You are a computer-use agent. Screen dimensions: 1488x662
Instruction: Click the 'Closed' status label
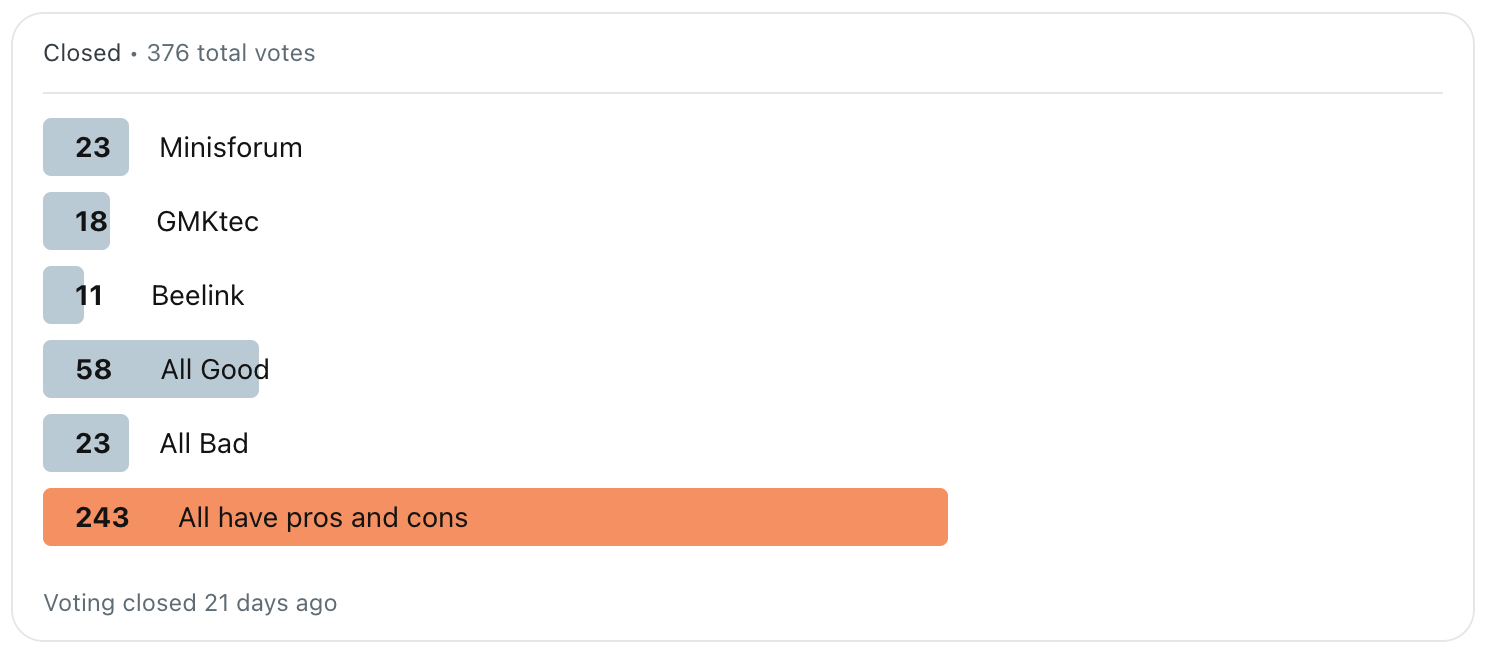click(82, 53)
